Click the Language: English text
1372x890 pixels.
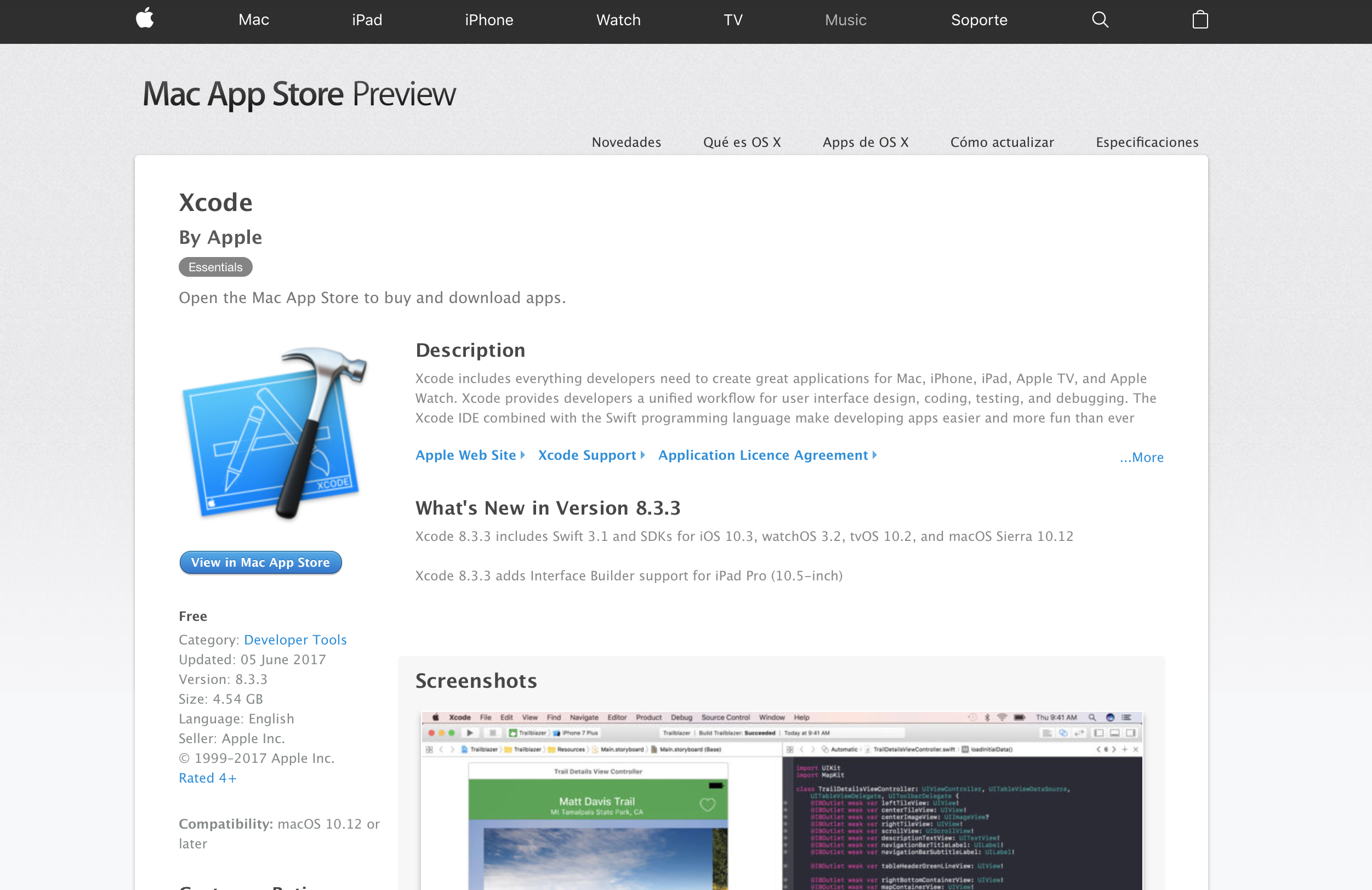[236, 718]
